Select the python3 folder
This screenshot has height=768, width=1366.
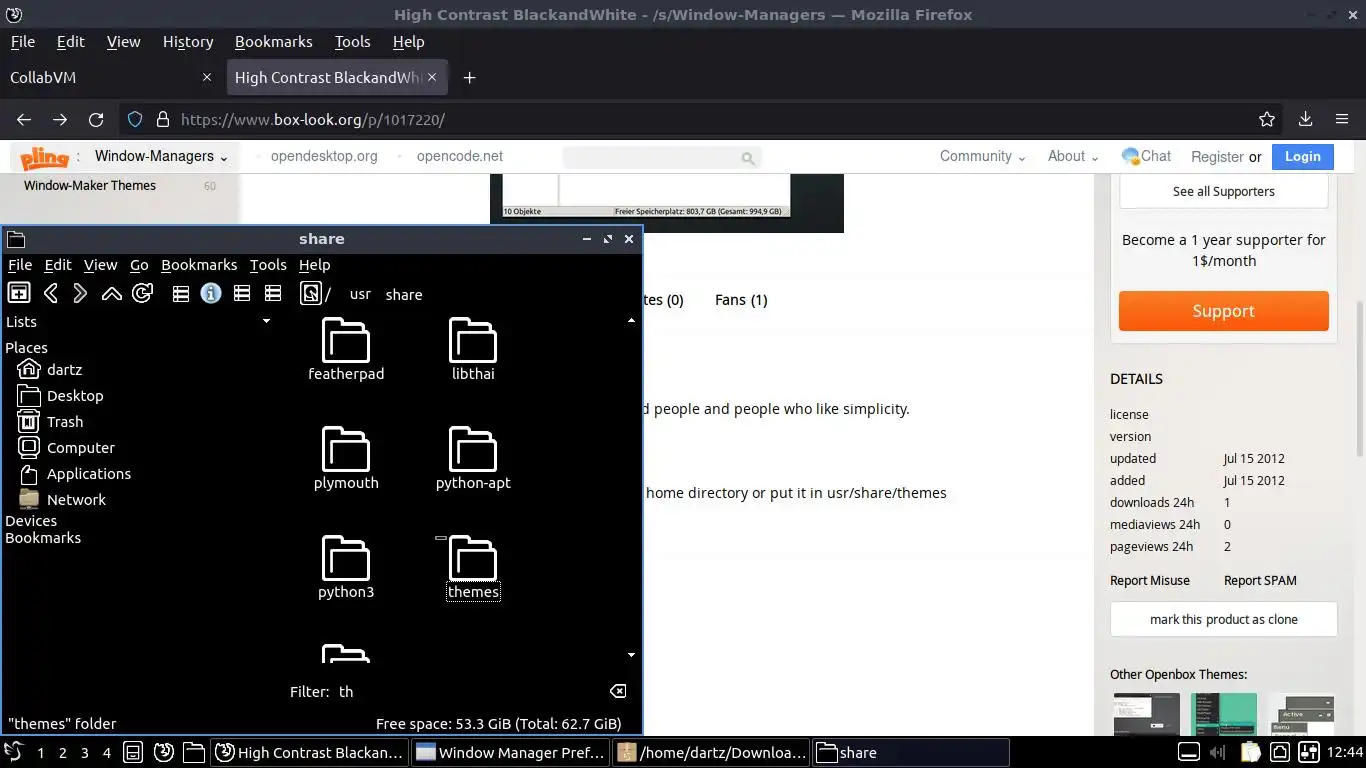pyautogui.click(x=346, y=568)
